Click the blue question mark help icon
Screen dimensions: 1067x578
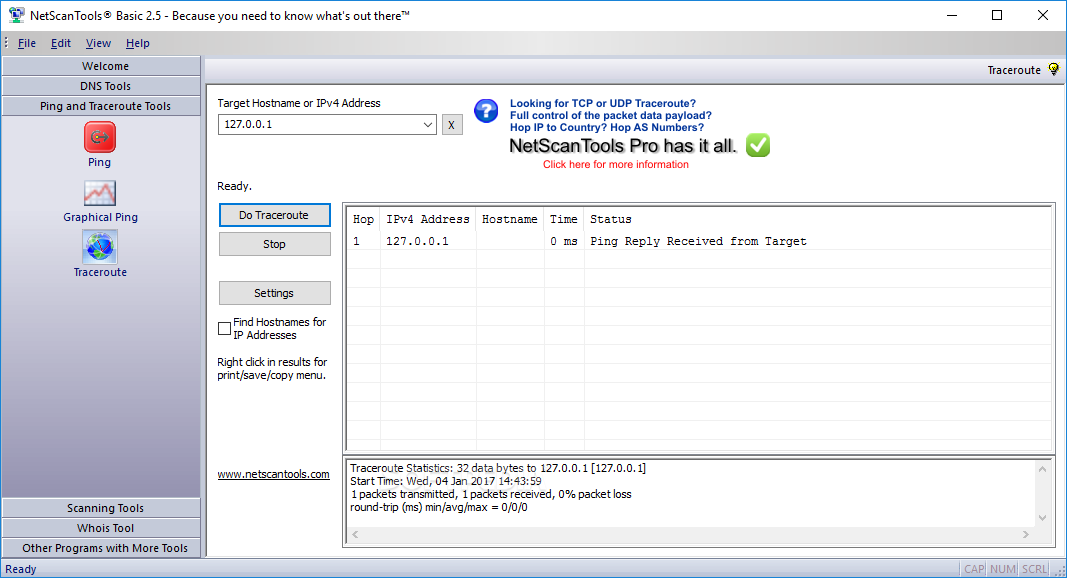tap(486, 110)
